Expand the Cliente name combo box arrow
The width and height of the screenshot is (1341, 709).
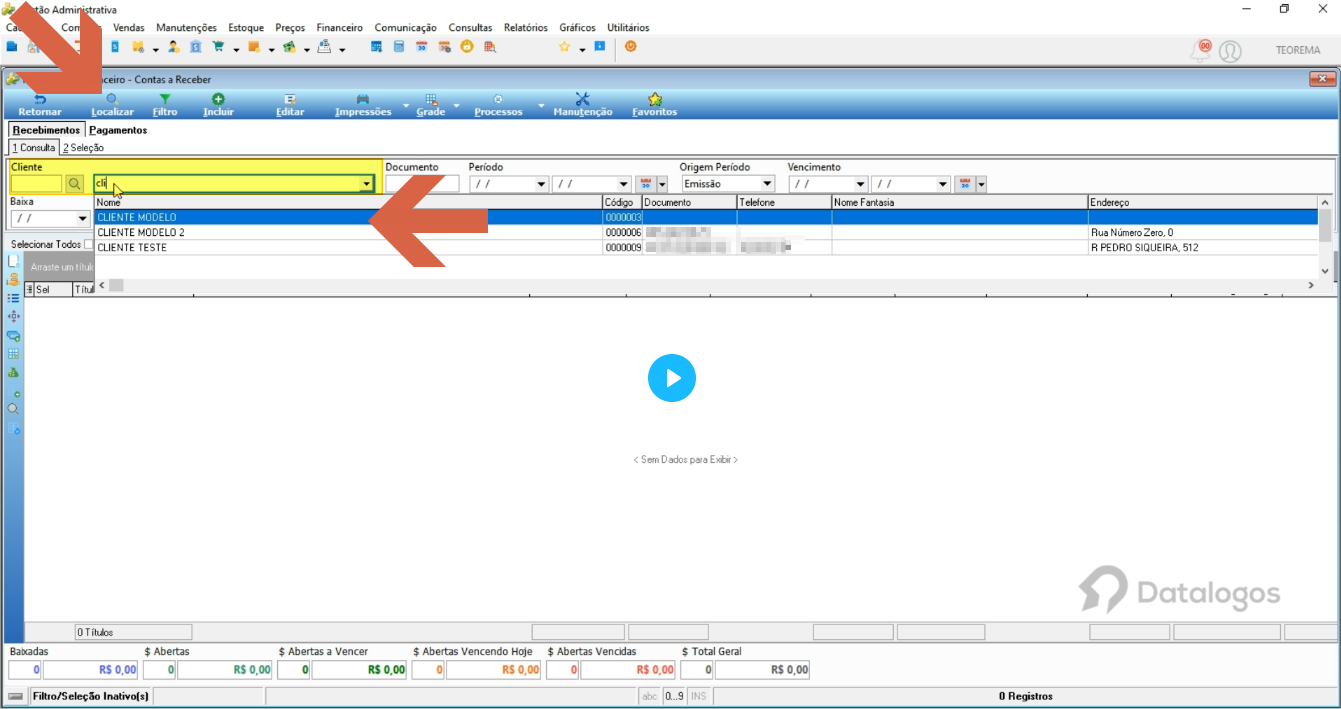pos(366,184)
